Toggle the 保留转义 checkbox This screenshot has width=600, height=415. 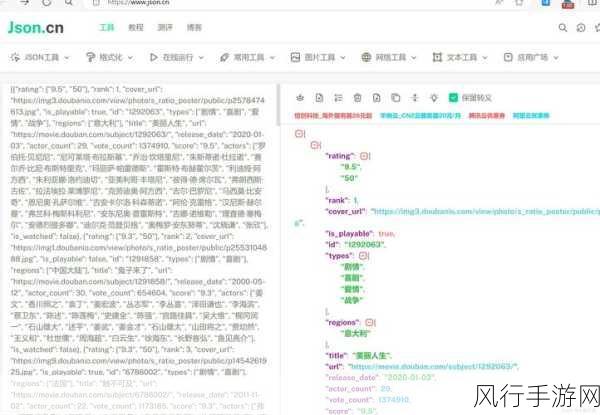[453, 98]
